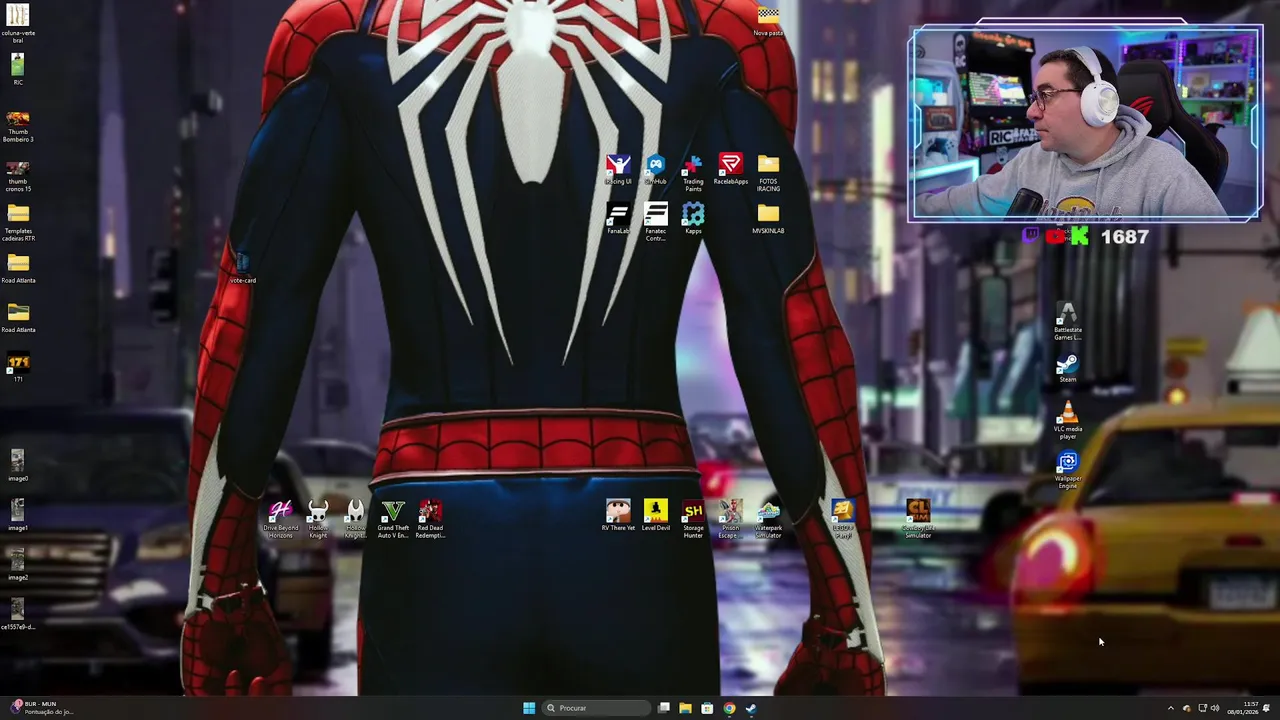Open the RIC desktop file
The height and width of the screenshot is (720, 1280).
(x=18, y=68)
